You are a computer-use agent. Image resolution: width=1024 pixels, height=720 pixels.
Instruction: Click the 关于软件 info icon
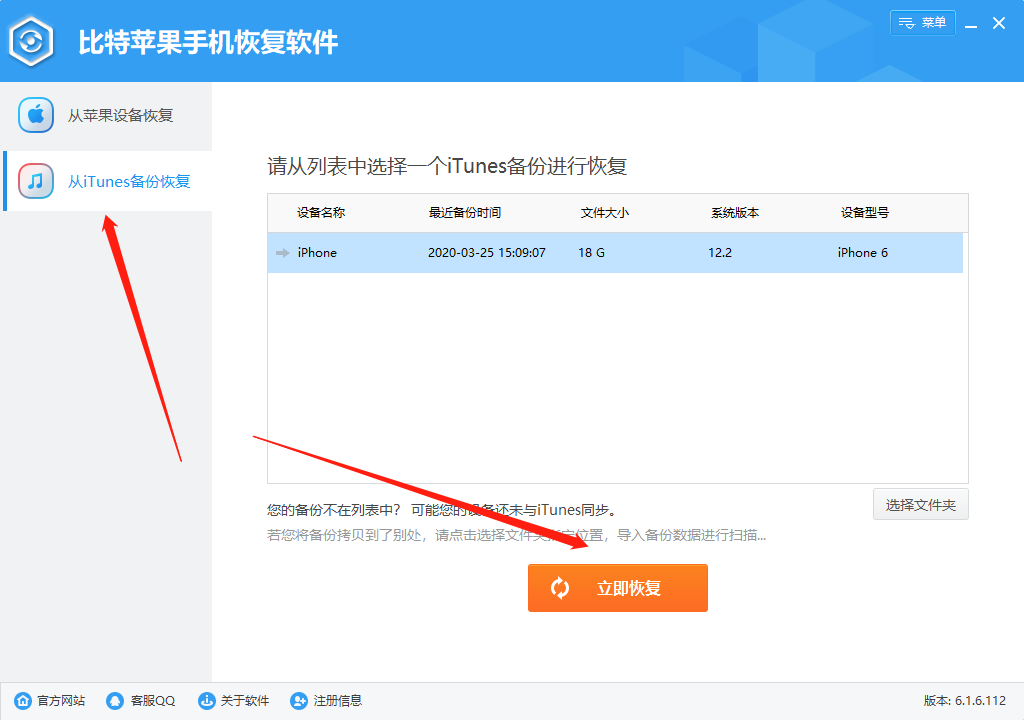[207, 701]
